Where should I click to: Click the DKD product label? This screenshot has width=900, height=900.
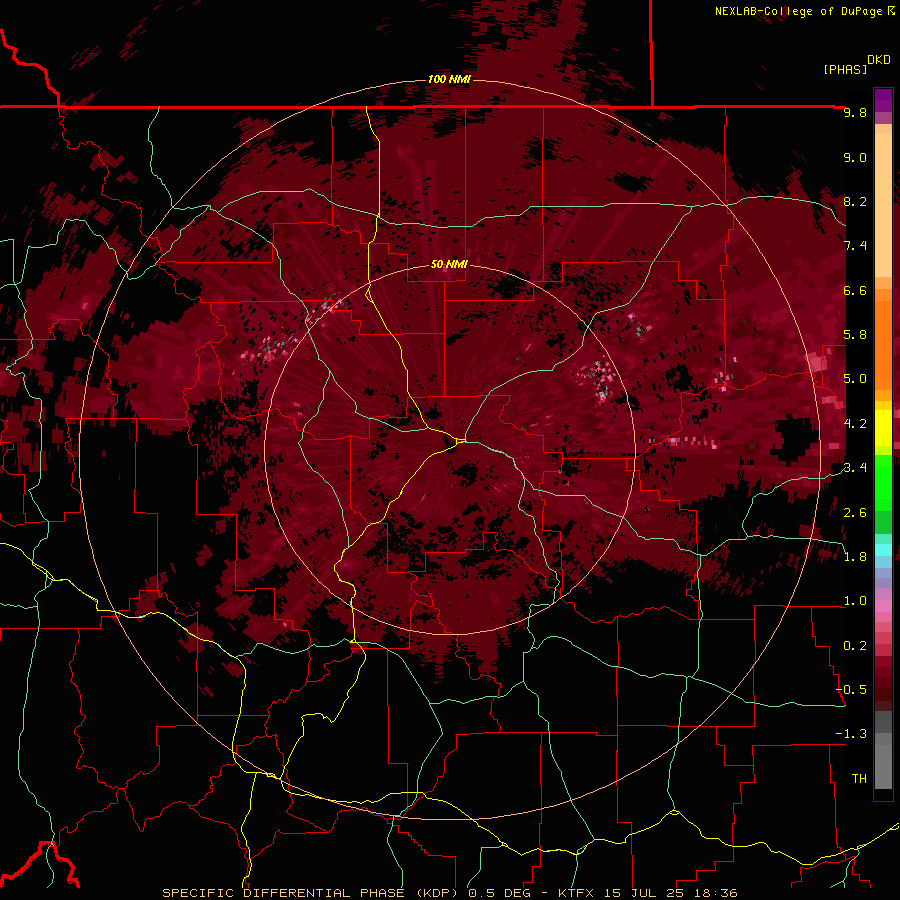pos(879,60)
